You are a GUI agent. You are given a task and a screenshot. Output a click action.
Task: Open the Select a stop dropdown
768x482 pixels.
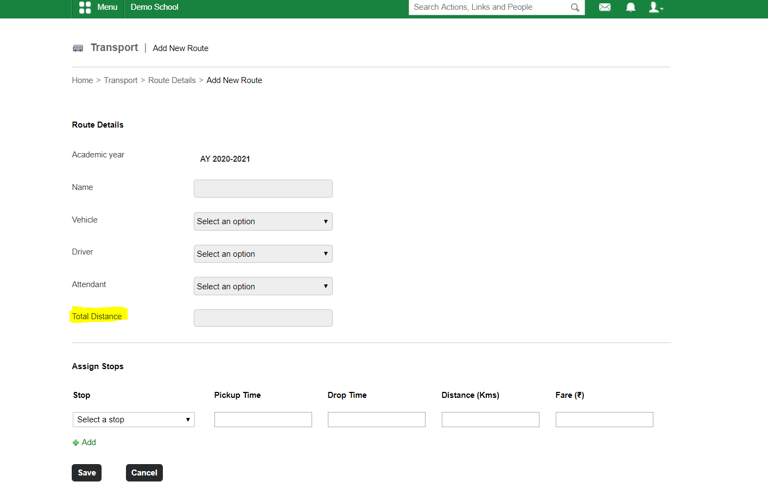click(x=134, y=419)
